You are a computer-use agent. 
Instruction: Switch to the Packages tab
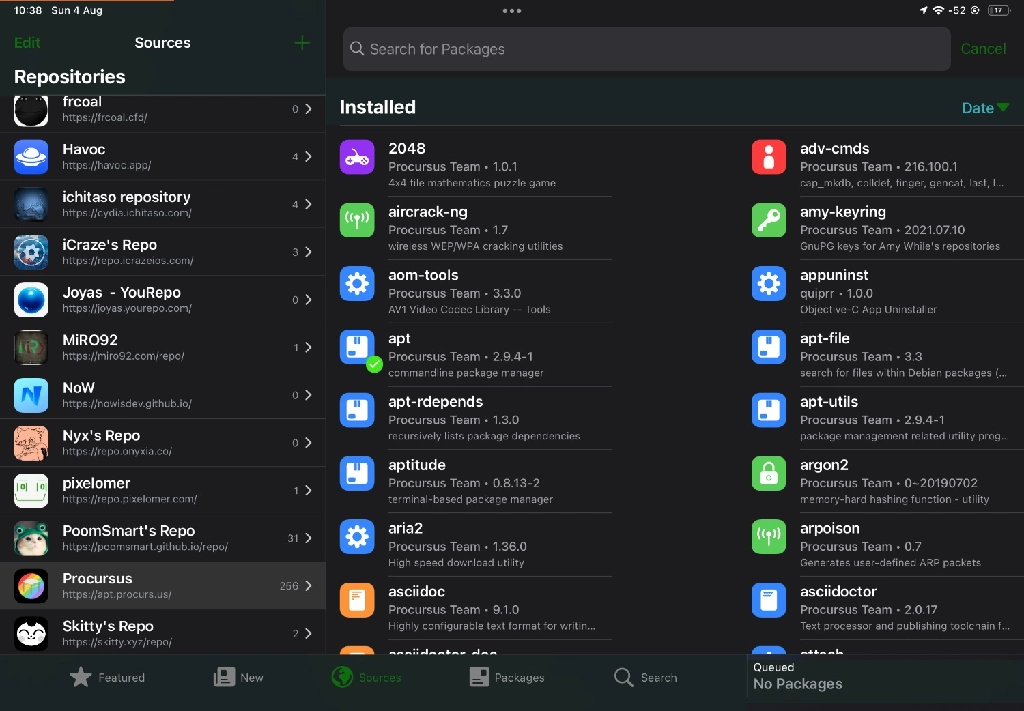507,678
